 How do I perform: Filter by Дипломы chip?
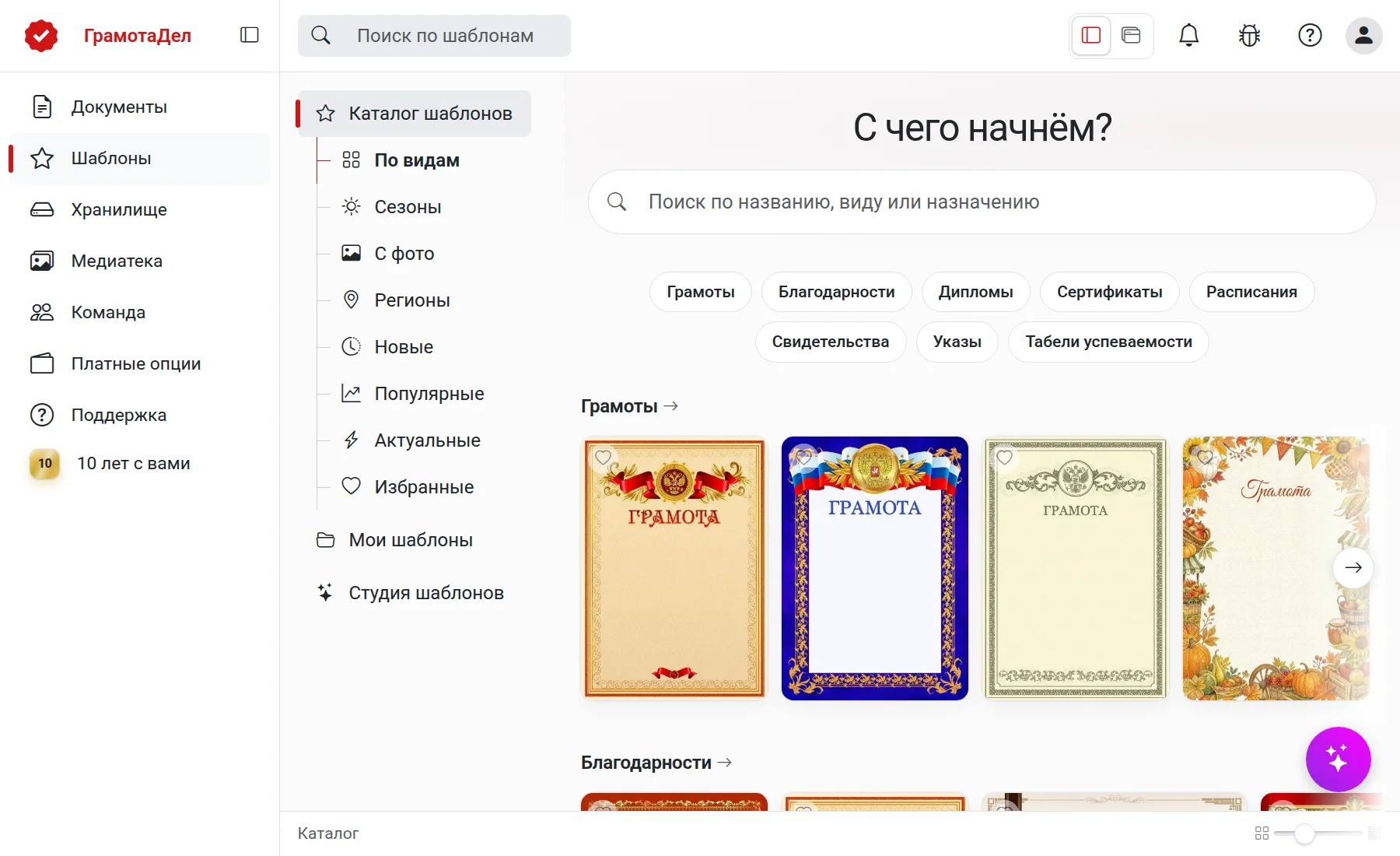(975, 292)
